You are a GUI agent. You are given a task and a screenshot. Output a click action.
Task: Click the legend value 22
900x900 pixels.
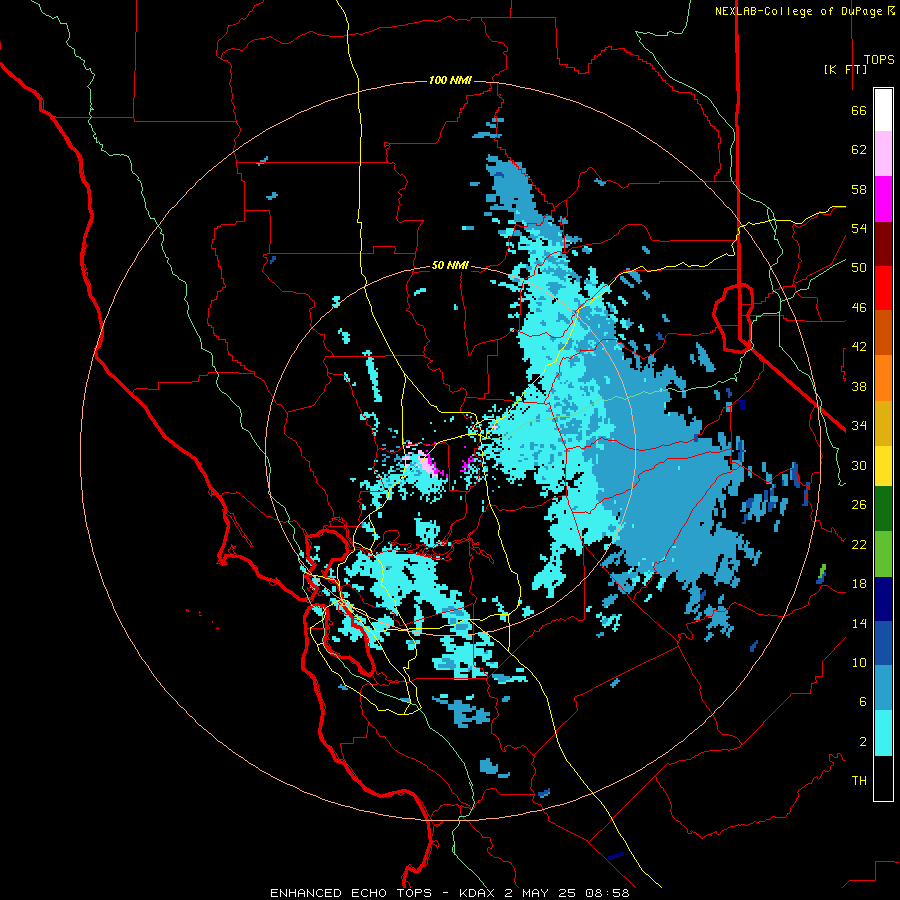coord(859,544)
